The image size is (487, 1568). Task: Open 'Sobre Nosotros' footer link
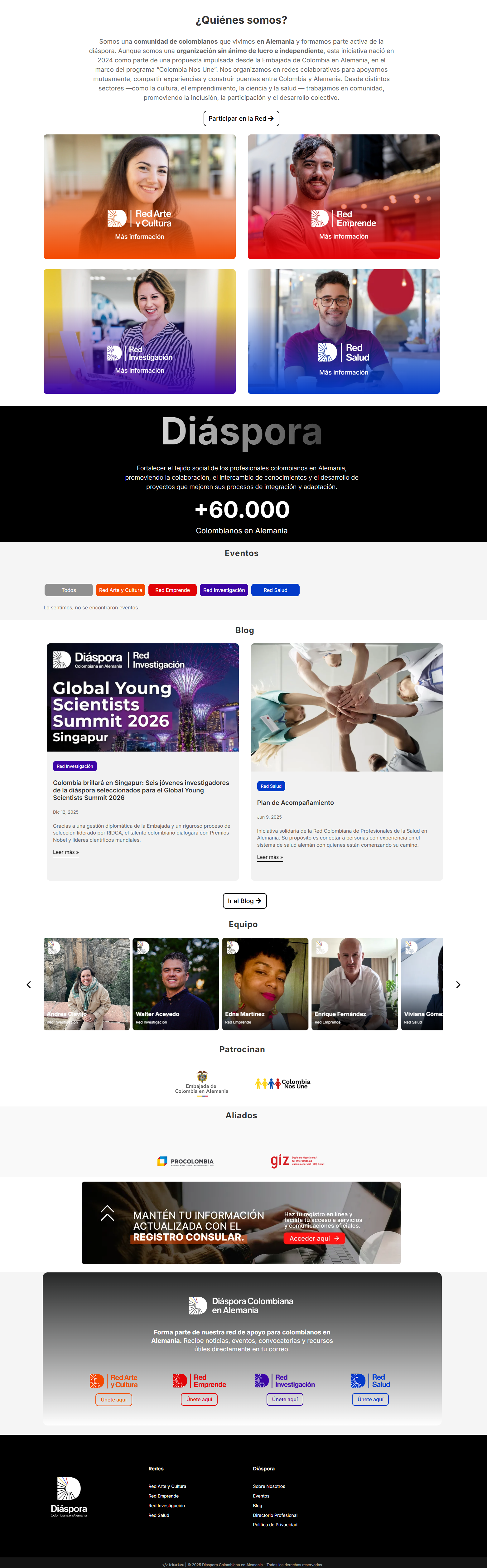pos(269,1486)
